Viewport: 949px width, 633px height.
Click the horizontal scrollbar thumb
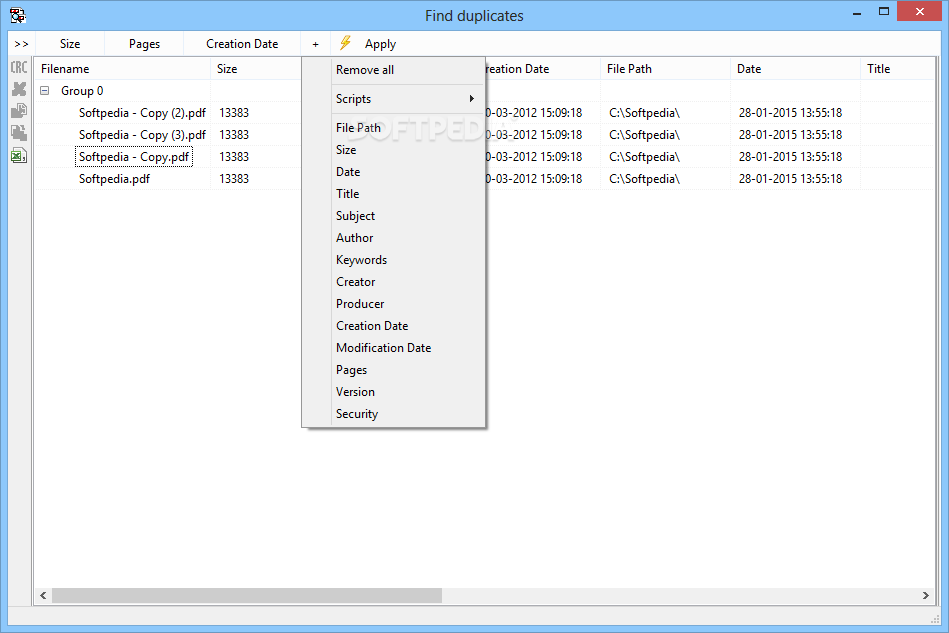(x=247, y=595)
